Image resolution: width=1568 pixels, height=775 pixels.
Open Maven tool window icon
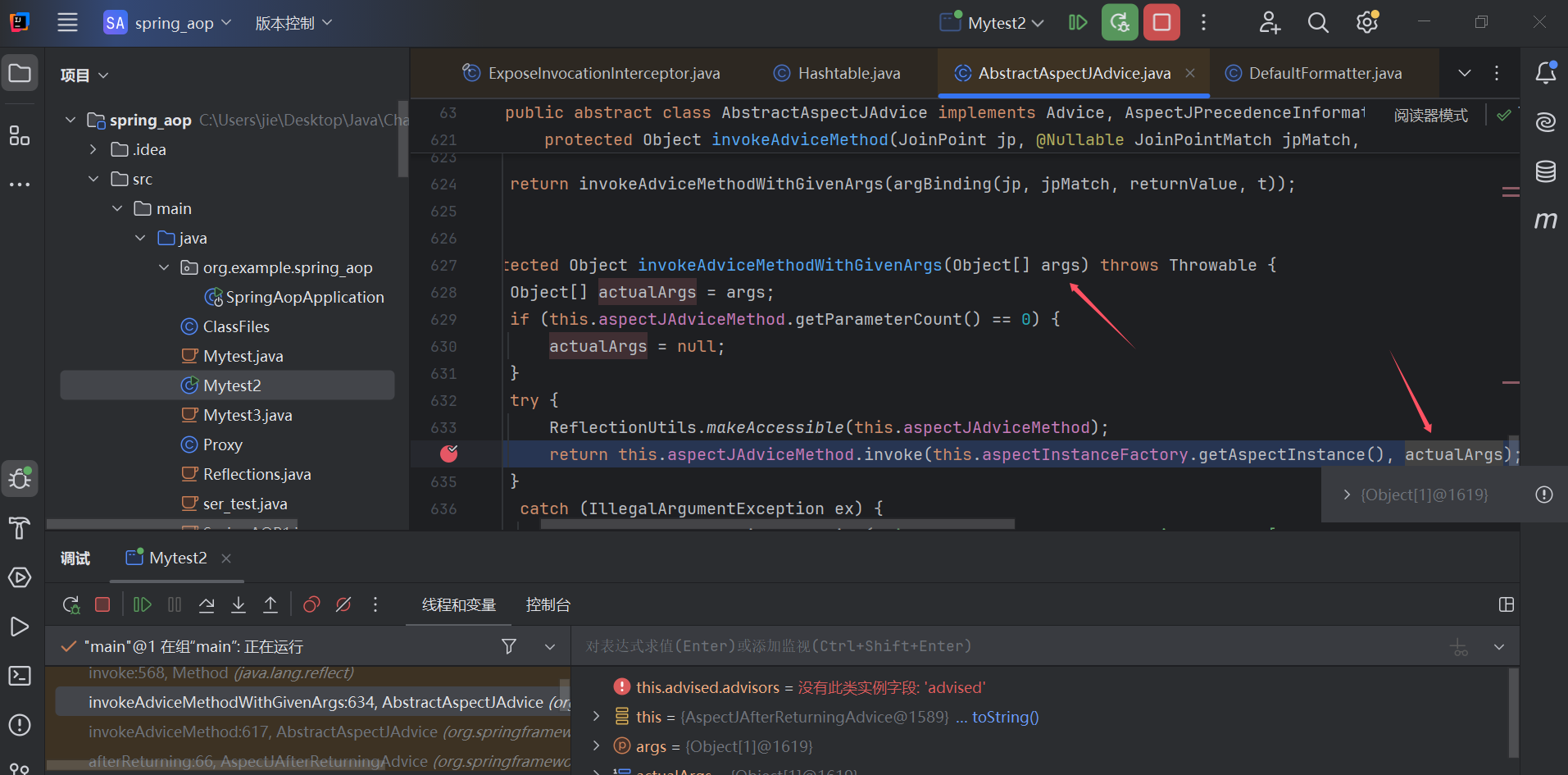(1545, 221)
